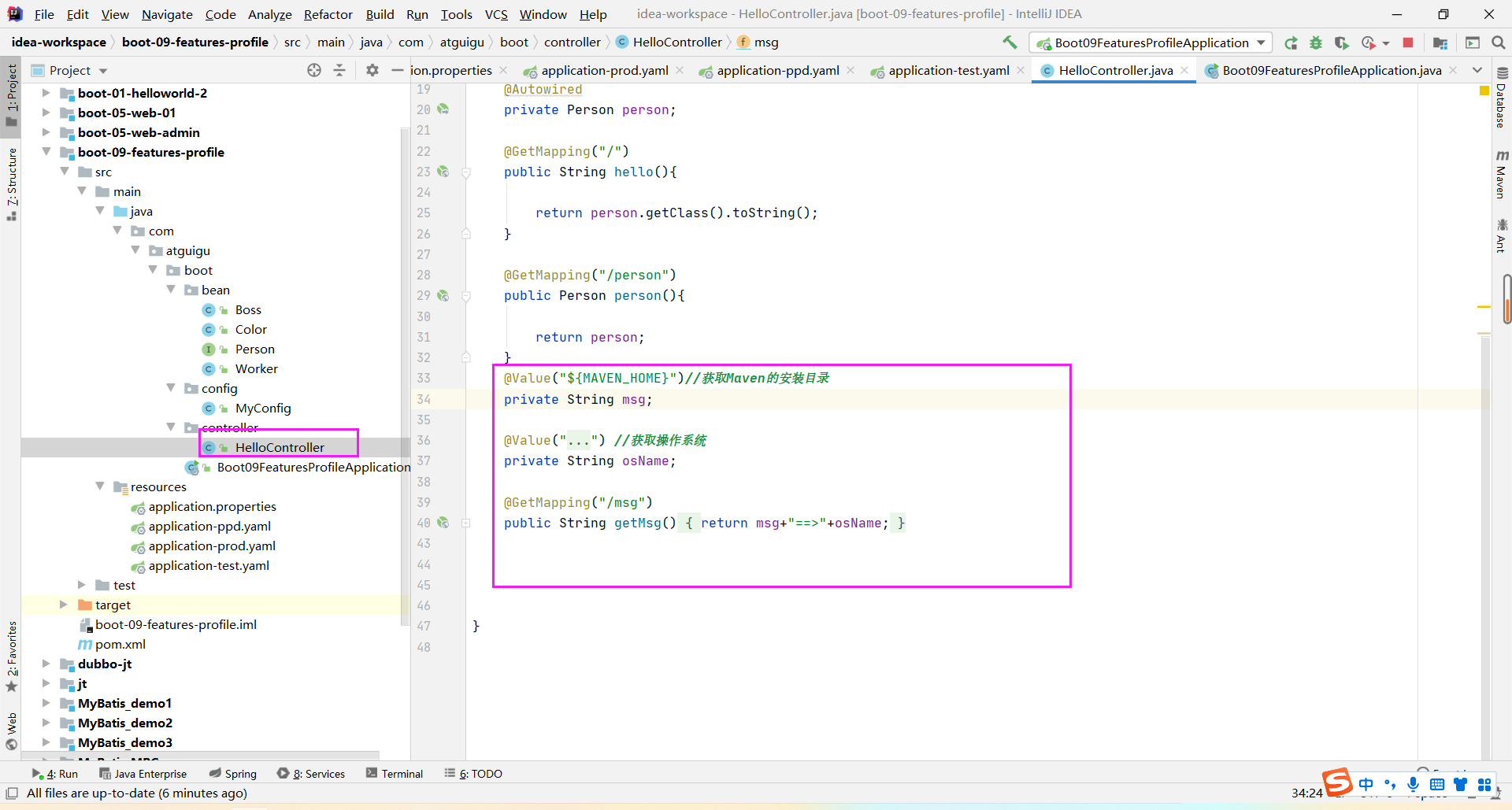Open the Refactor menu
The width and height of the screenshot is (1512, 810).
click(328, 14)
